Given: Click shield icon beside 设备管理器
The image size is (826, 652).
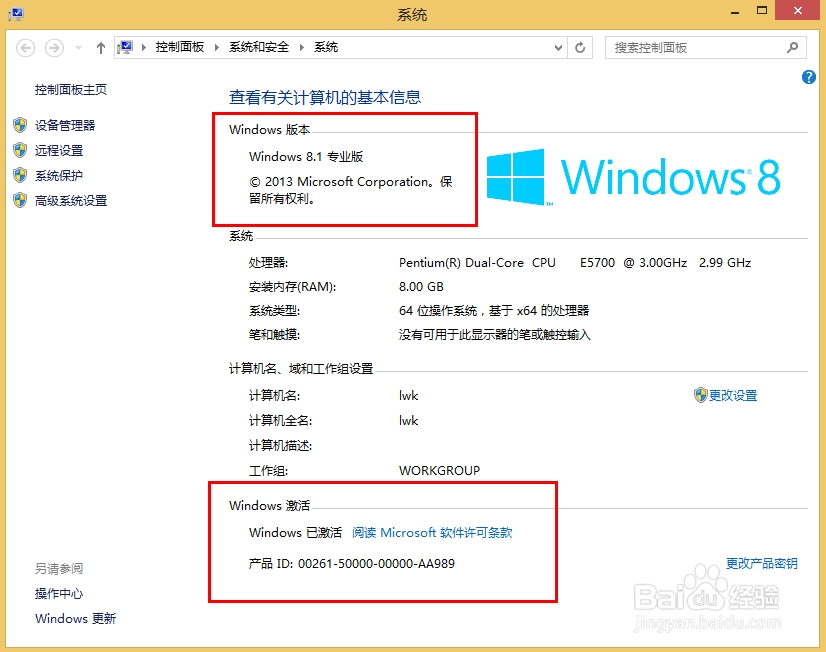Looking at the screenshot, I should (20, 125).
